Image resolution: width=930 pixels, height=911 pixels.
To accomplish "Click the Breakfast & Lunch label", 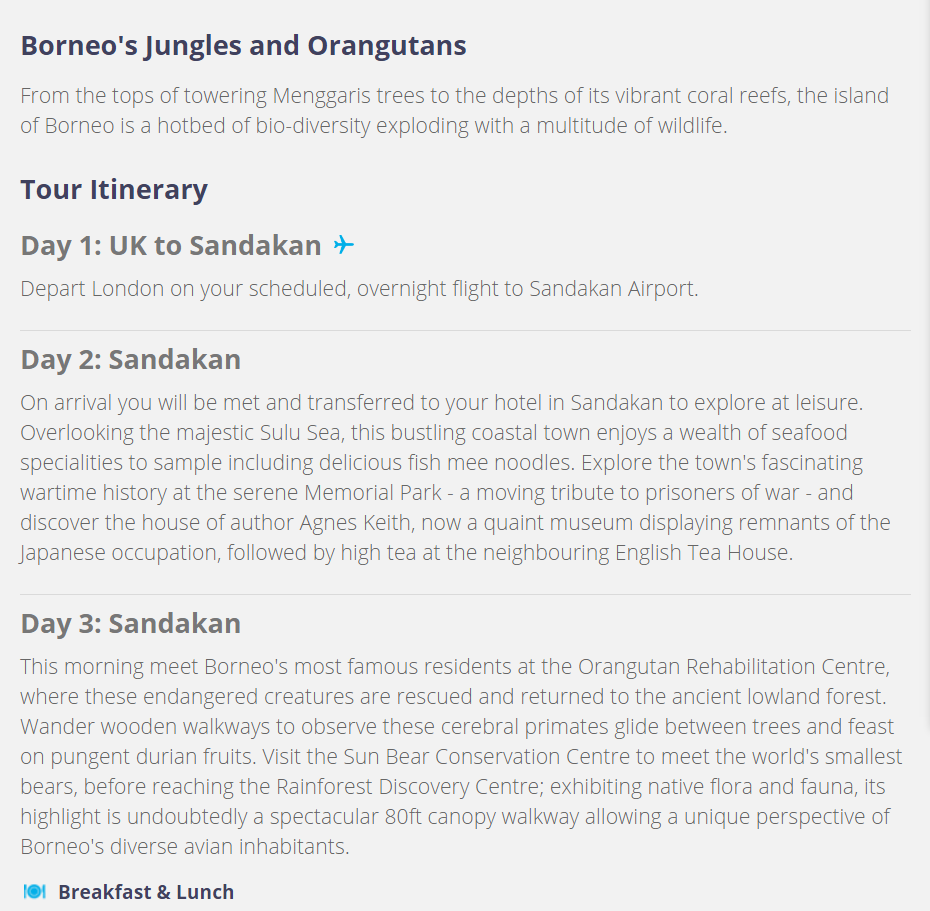I will click(x=146, y=892).
